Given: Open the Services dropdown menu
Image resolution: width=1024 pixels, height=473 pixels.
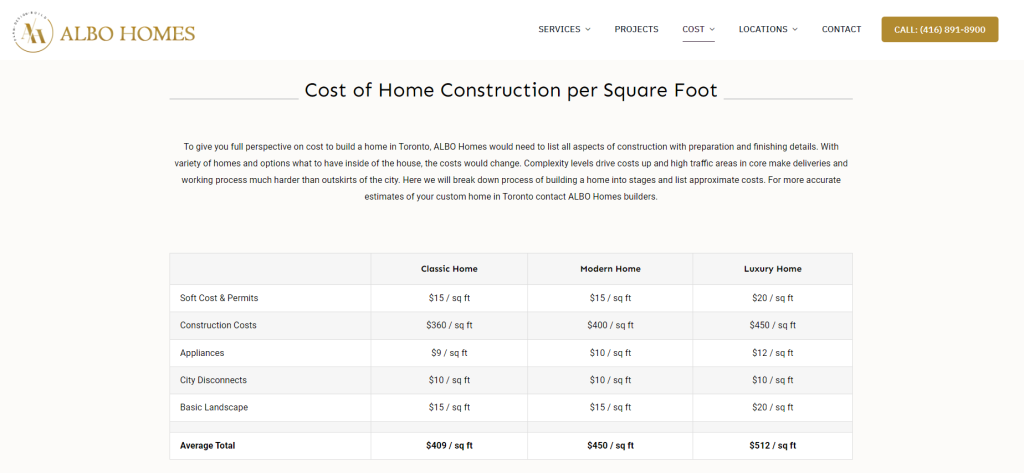Looking at the screenshot, I should (x=564, y=29).
